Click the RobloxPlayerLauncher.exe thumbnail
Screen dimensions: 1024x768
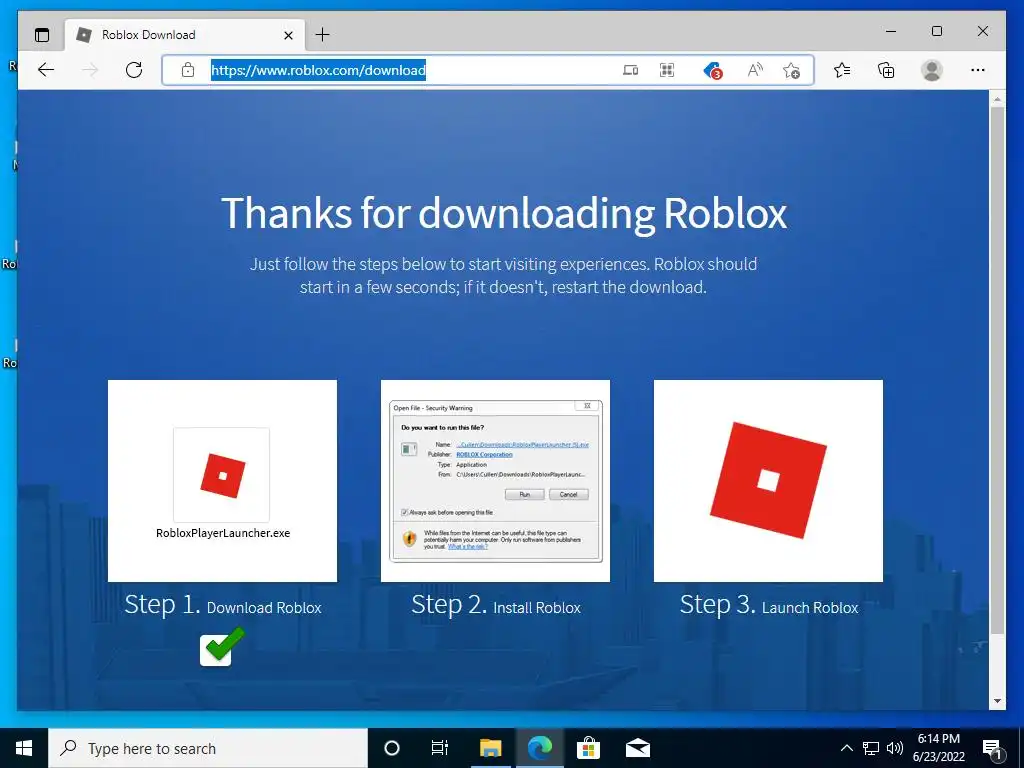[x=223, y=481]
